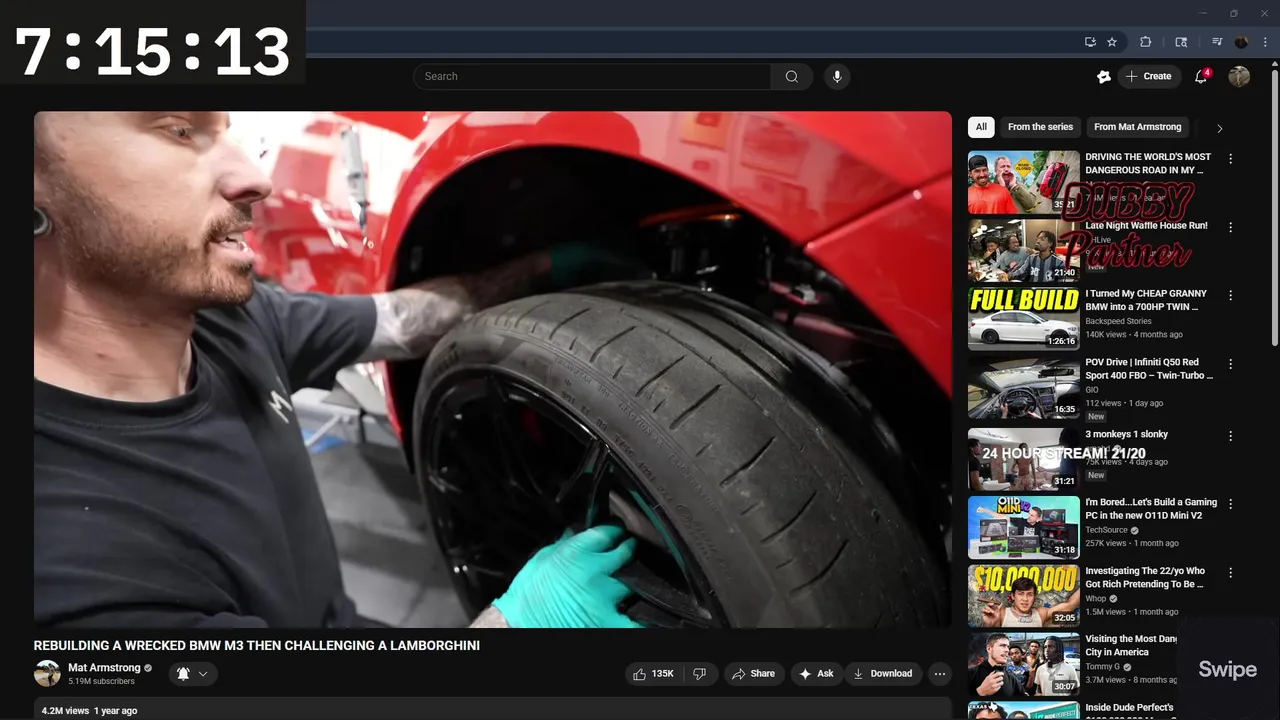Viewport: 1280px width, 720px height.
Task: Open menu for 3 monkeys 1 slonky video
Action: click(x=1230, y=436)
